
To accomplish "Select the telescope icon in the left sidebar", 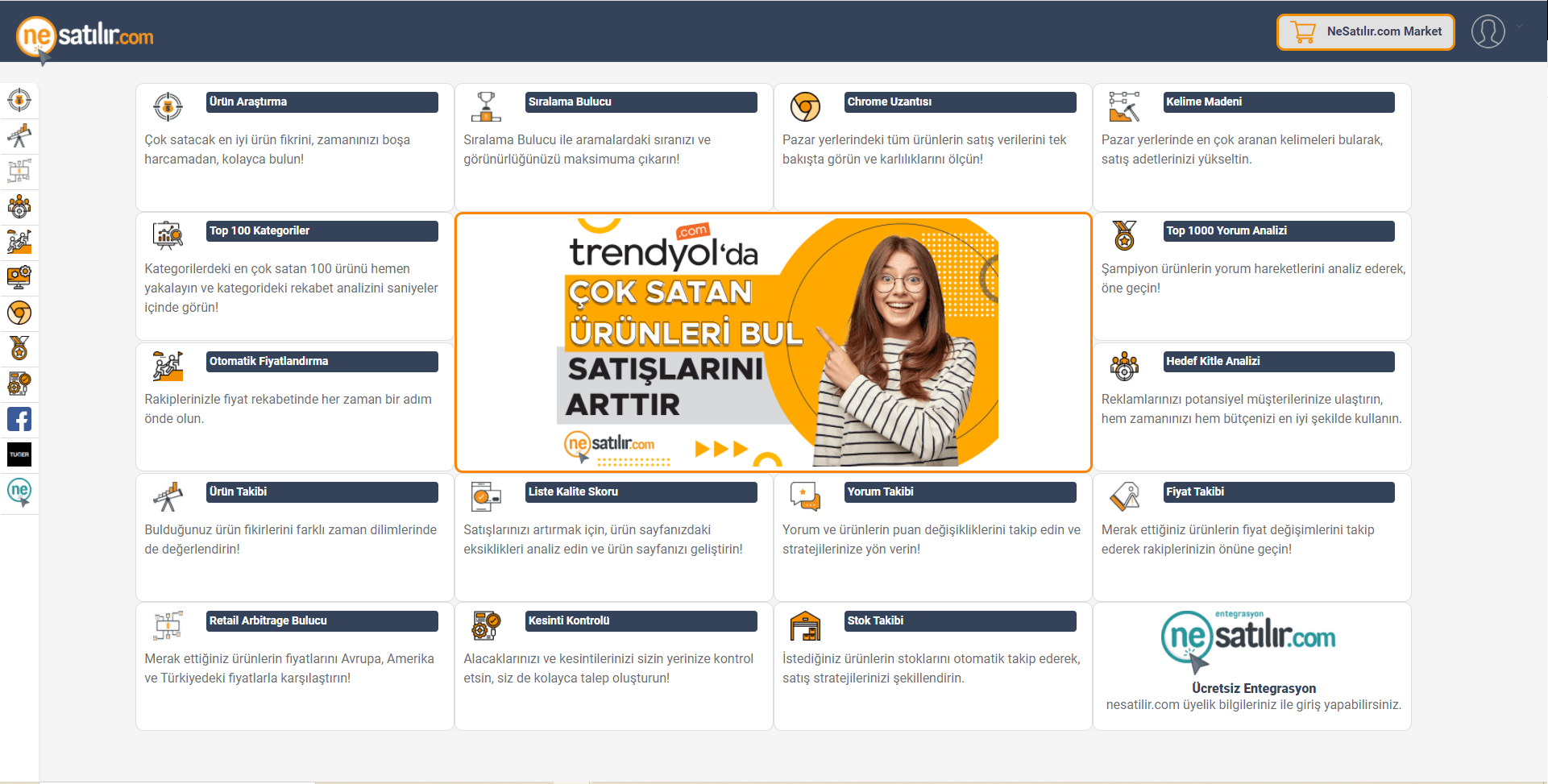I will pyautogui.click(x=19, y=135).
